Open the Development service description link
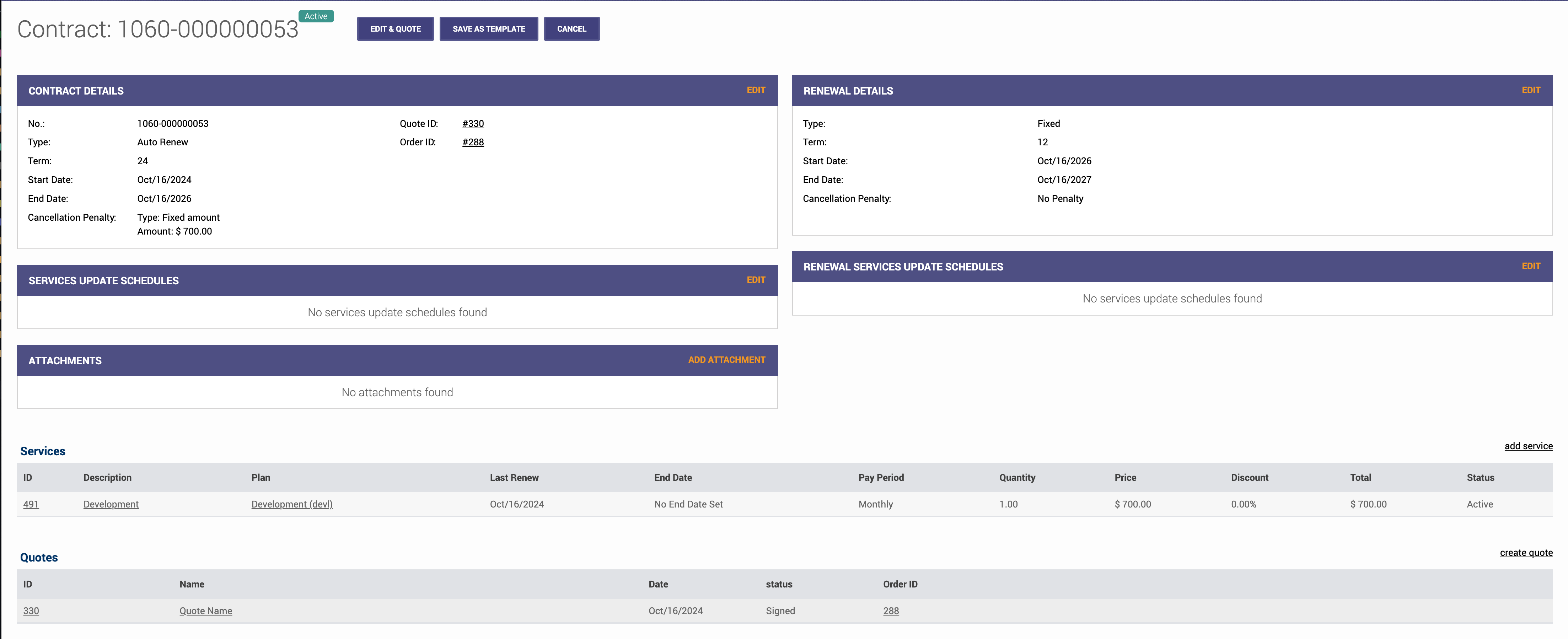 [x=111, y=504]
